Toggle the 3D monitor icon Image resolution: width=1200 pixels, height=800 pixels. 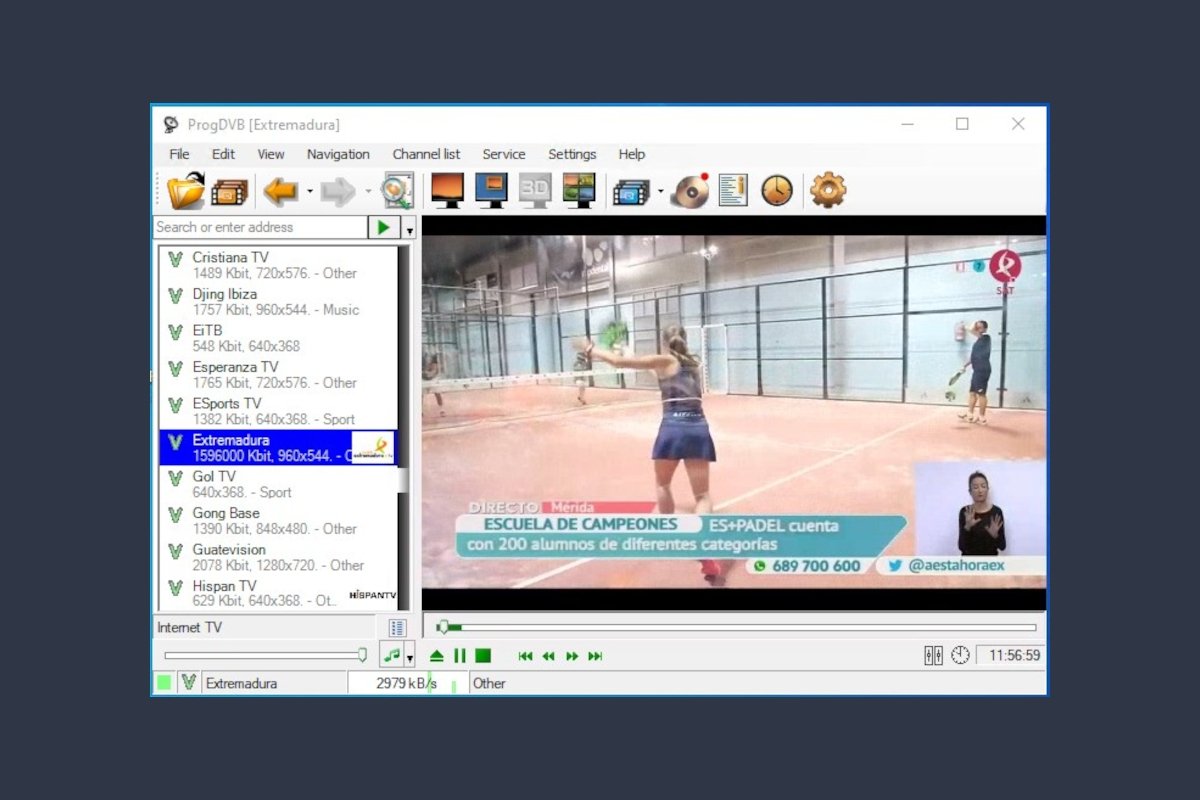click(x=535, y=190)
